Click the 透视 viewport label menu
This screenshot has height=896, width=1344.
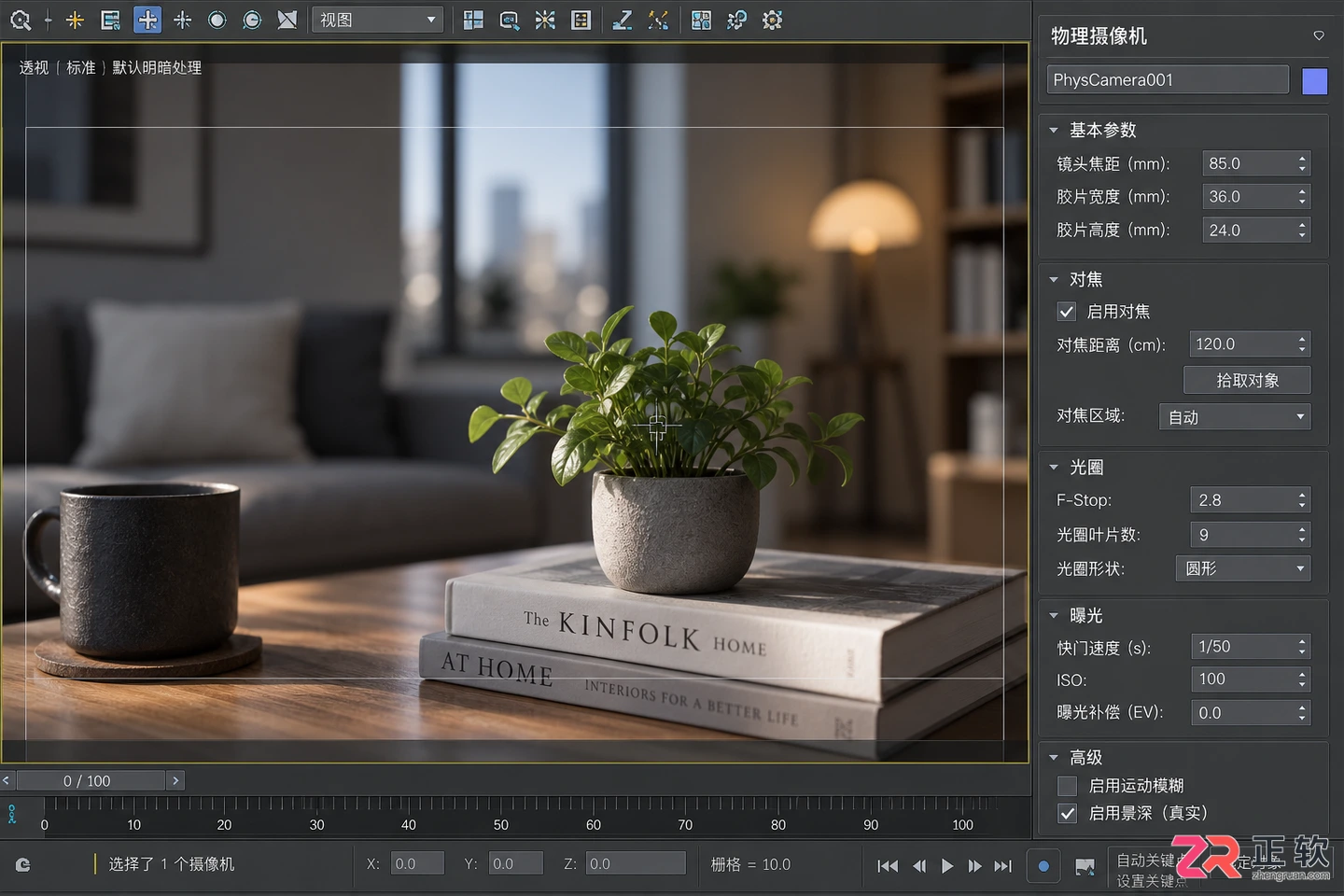coord(34,67)
